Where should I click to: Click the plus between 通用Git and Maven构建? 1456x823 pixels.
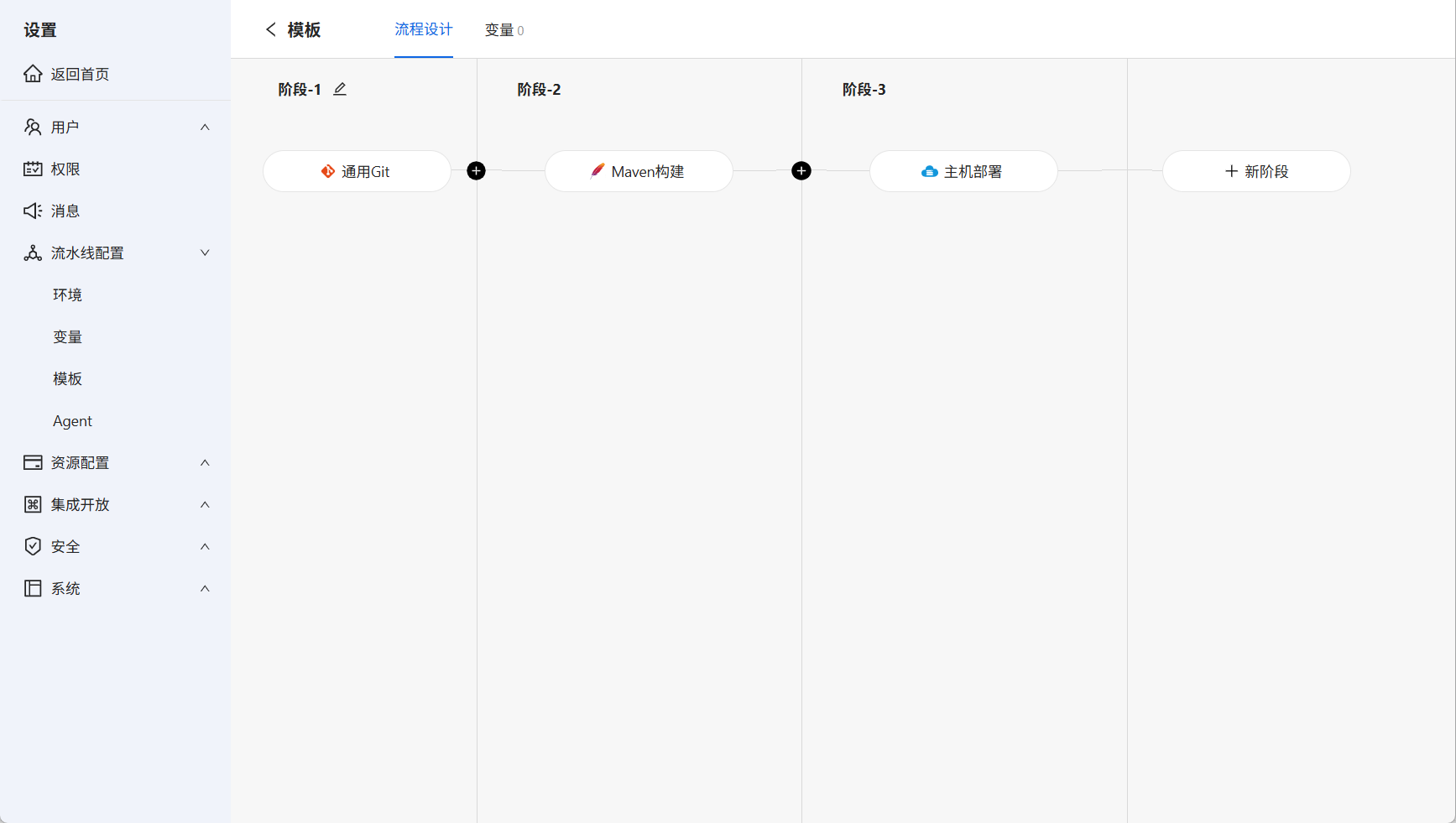(476, 170)
